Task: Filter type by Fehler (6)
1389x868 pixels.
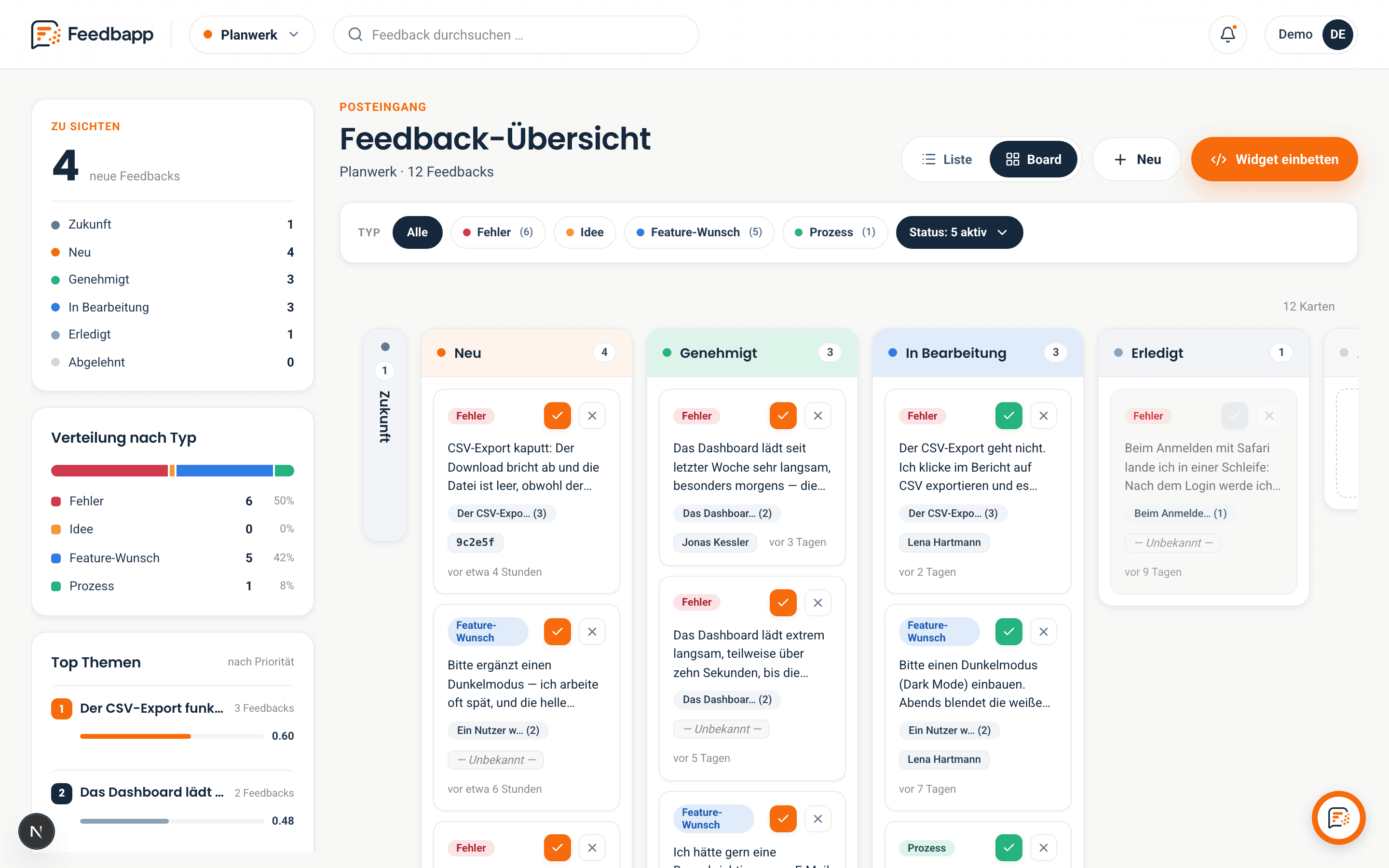Action: (498, 232)
